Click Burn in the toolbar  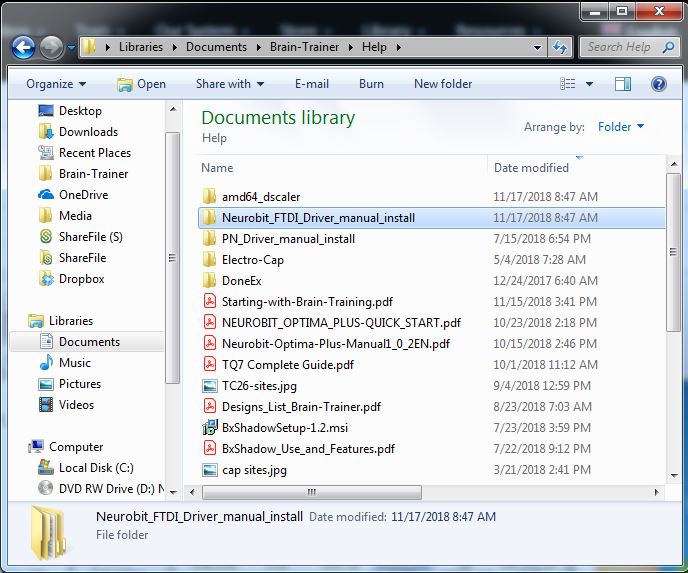coord(371,84)
